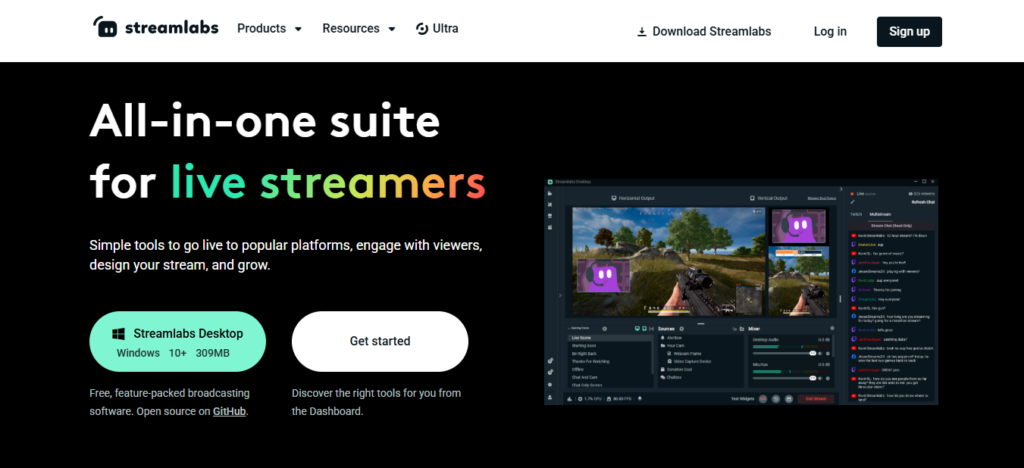Download Streamlabs Desktop for Windows
Screen dimensions: 1024x468
click(x=178, y=342)
